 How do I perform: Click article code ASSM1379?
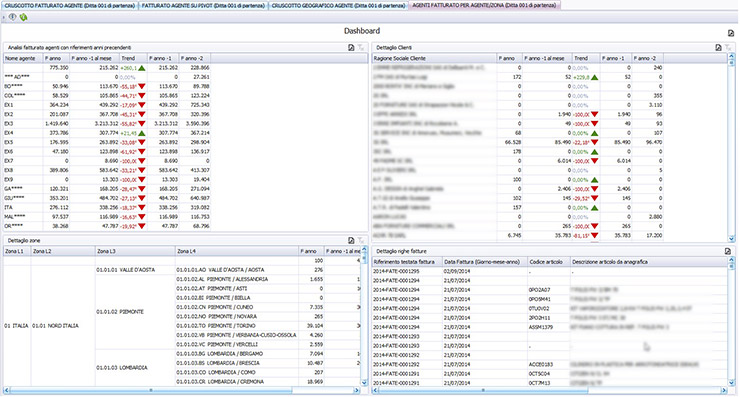(541, 327)
